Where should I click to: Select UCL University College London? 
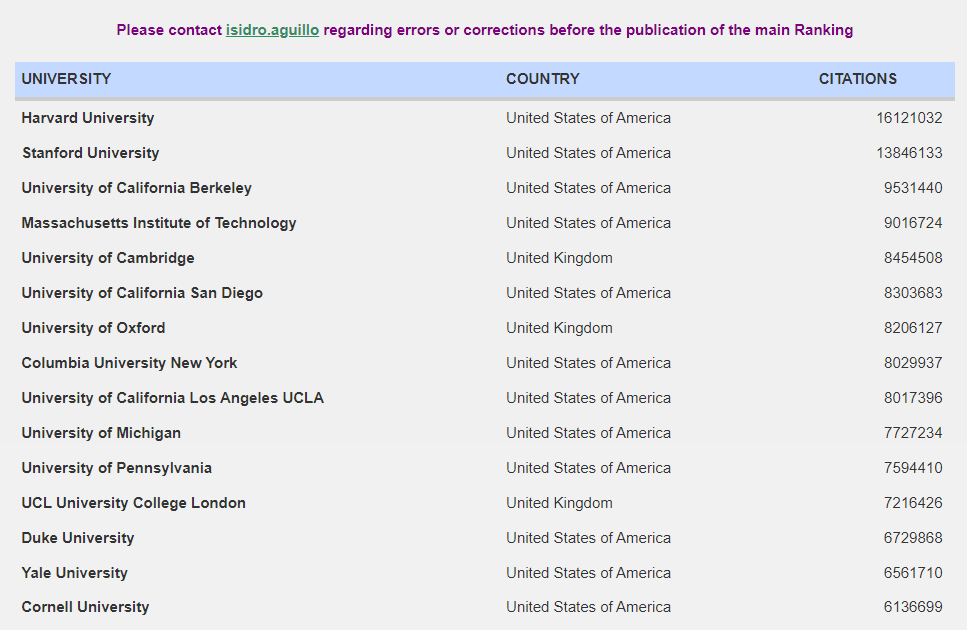click(x=133, y=503)
